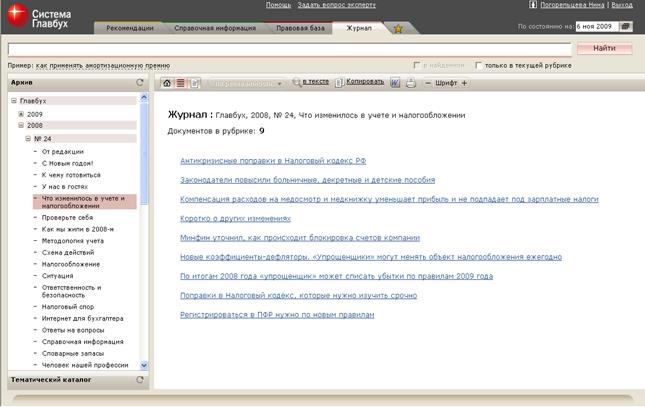The height and width of the screenshot is (407, 645).
Task: Open the calendar icon next to the date
Action: click(626, 26)
